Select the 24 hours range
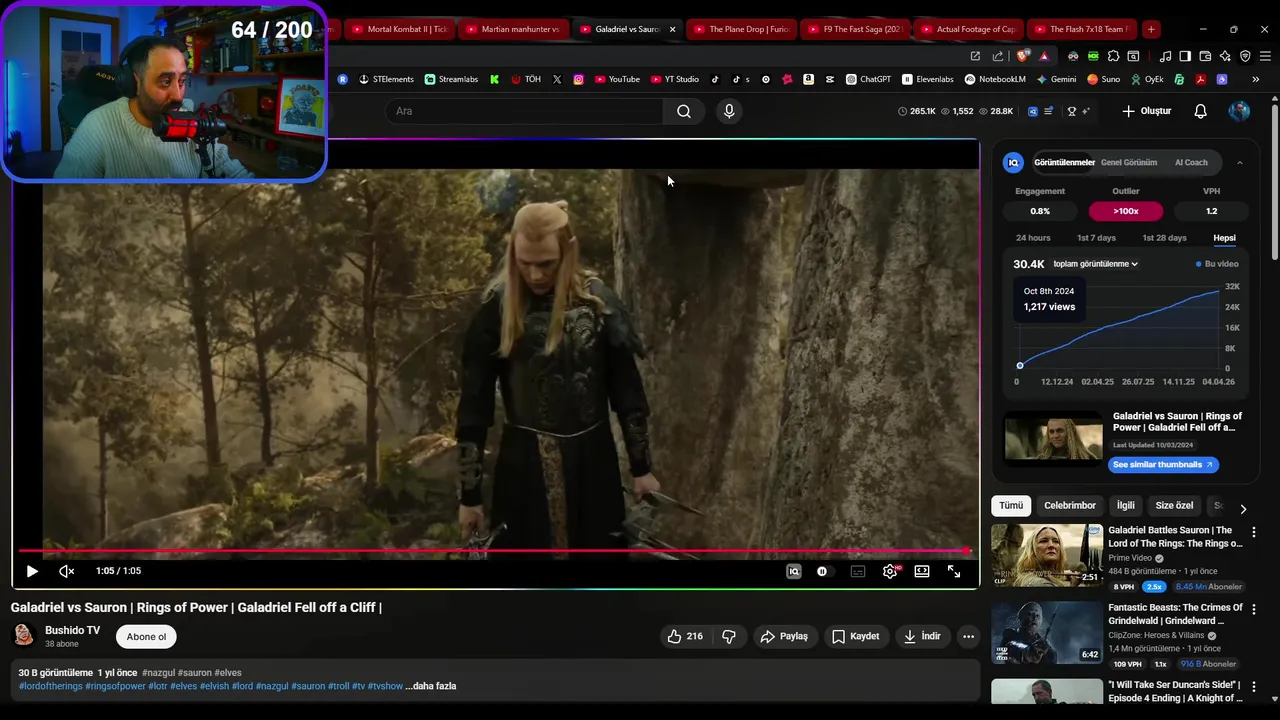1280x720 pixels. point(1033,238)
